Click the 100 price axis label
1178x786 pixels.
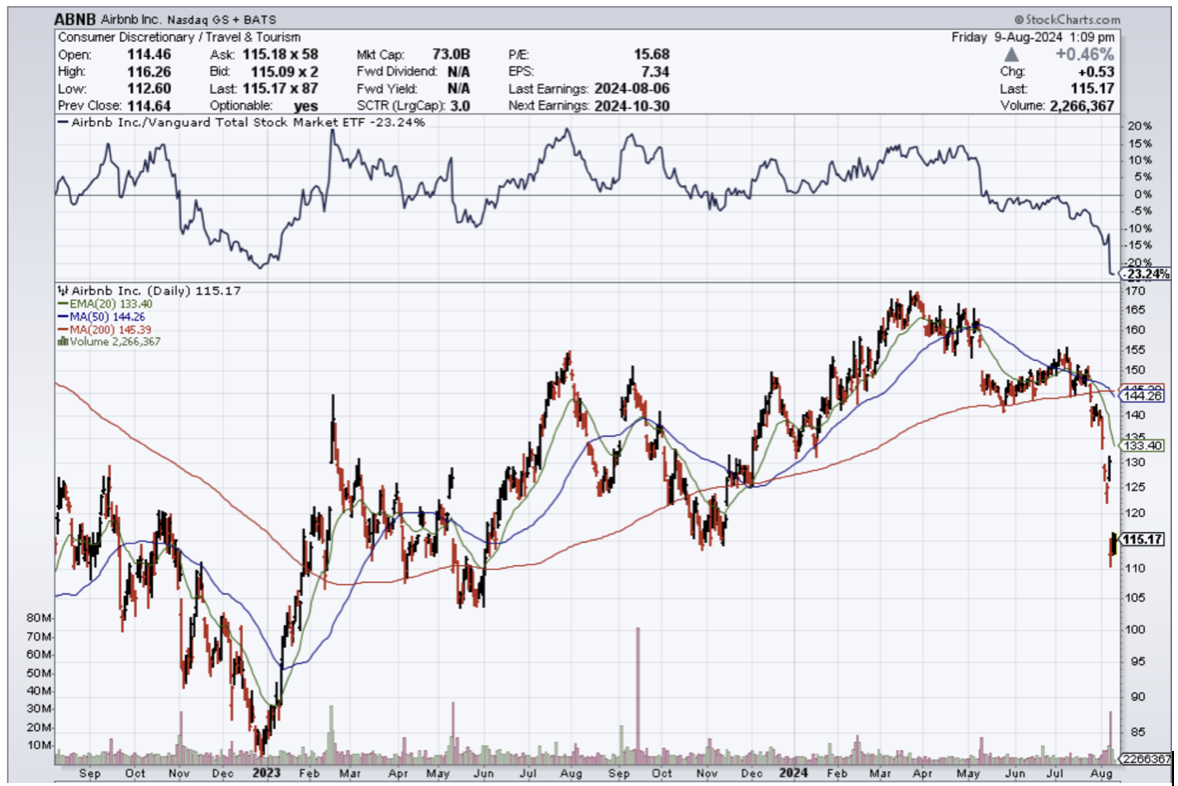pos(1134,629)
